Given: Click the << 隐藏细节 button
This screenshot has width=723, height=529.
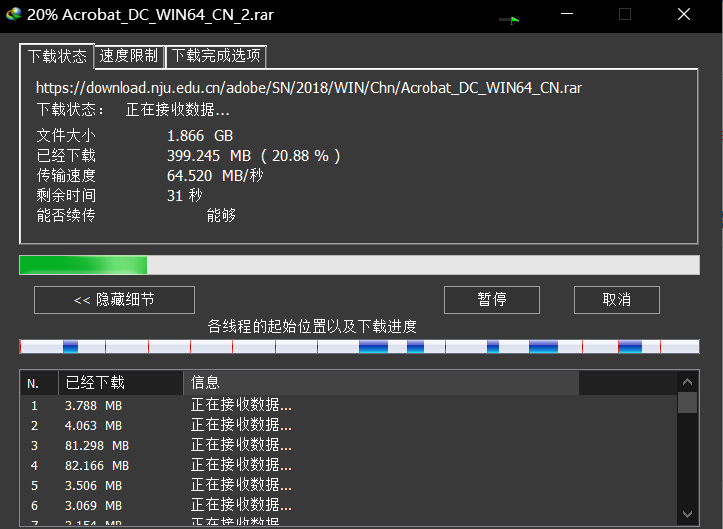Looking at the screenshot, I should (114, 300).
